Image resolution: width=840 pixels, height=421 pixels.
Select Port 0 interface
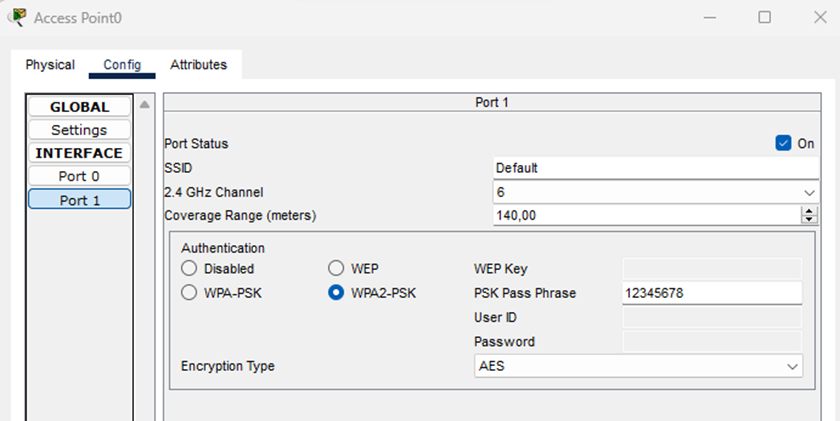(x=79, y=176)
